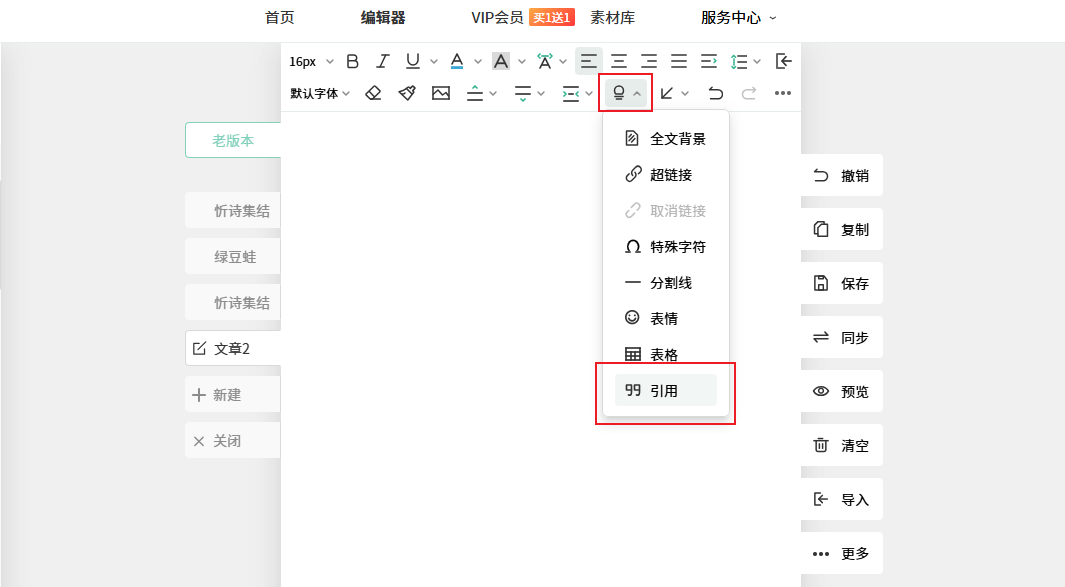Open the 更多 more options button

pos(842,554)
